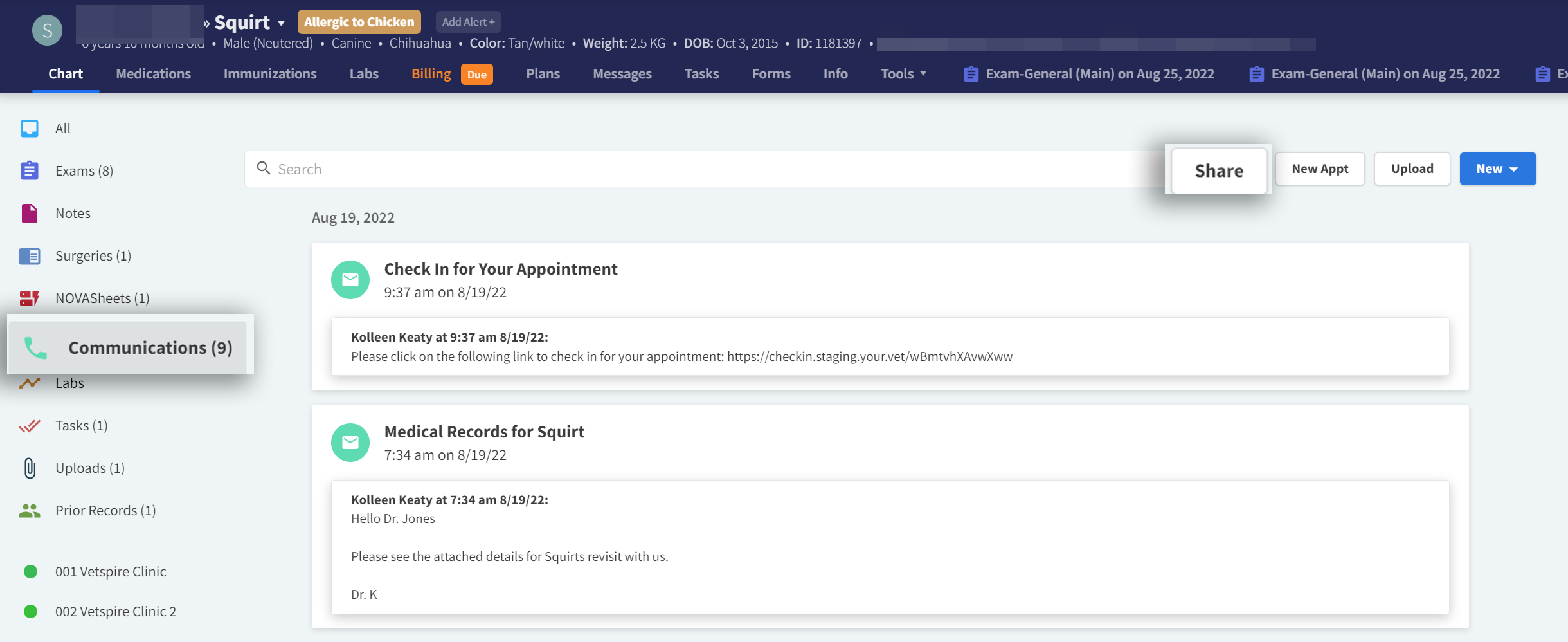Screen dimensions: 1568x642
Task: Expand the New dropdown button
Action: click(1497, 169)
